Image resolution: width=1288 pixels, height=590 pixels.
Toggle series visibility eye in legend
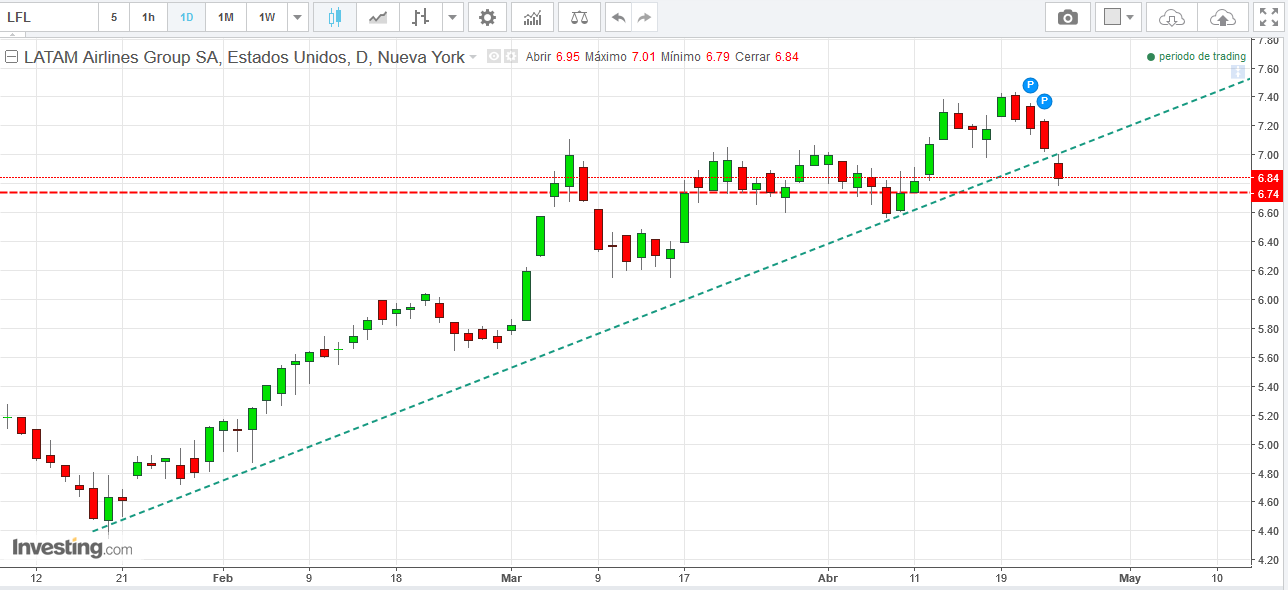coord(493,57)
